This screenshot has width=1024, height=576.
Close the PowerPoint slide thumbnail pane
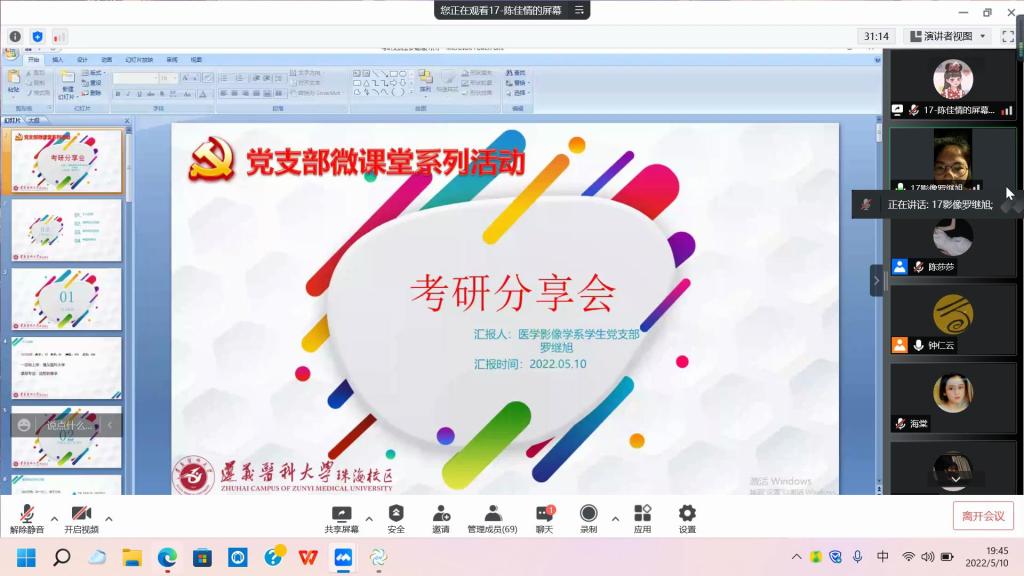127,120
